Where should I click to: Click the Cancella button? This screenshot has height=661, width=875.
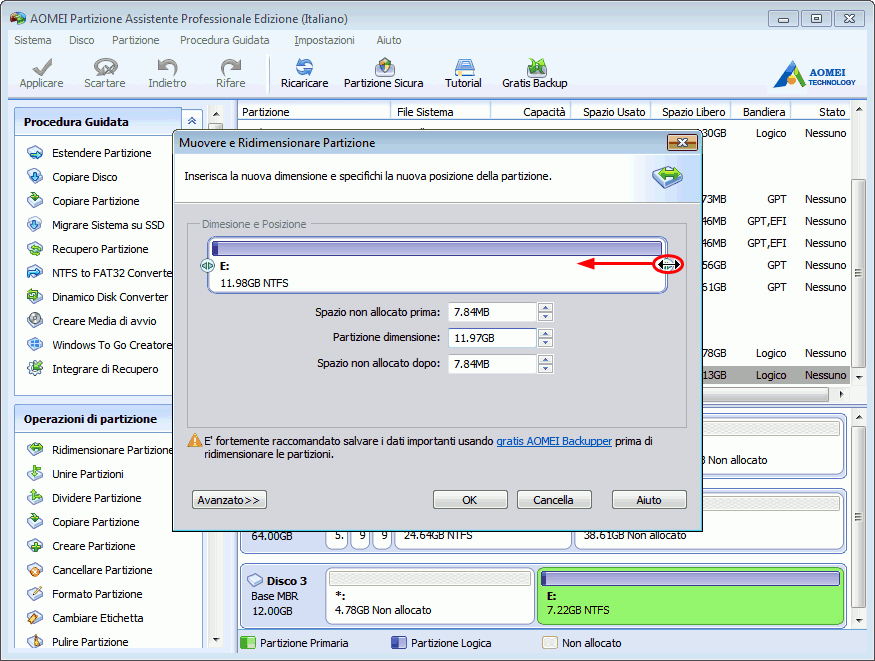tap(554, 500)
